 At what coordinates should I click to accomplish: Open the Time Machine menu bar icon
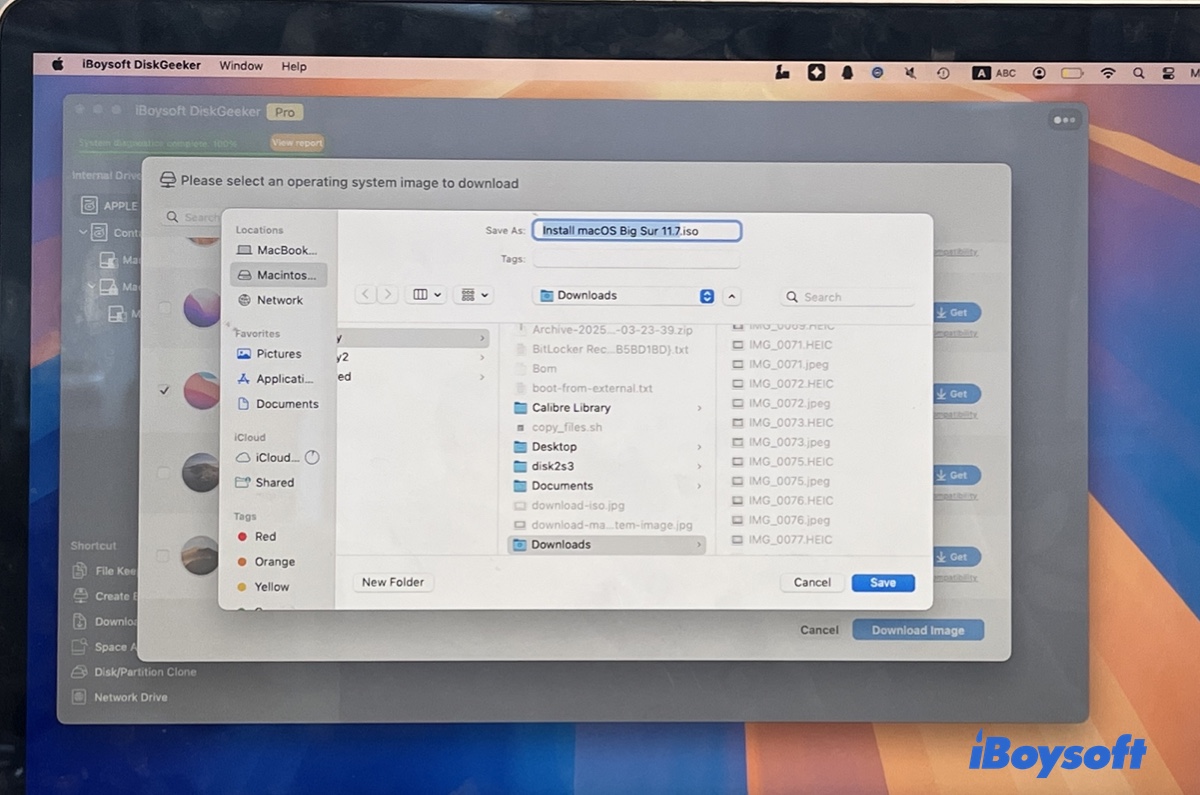click(943, 73)
